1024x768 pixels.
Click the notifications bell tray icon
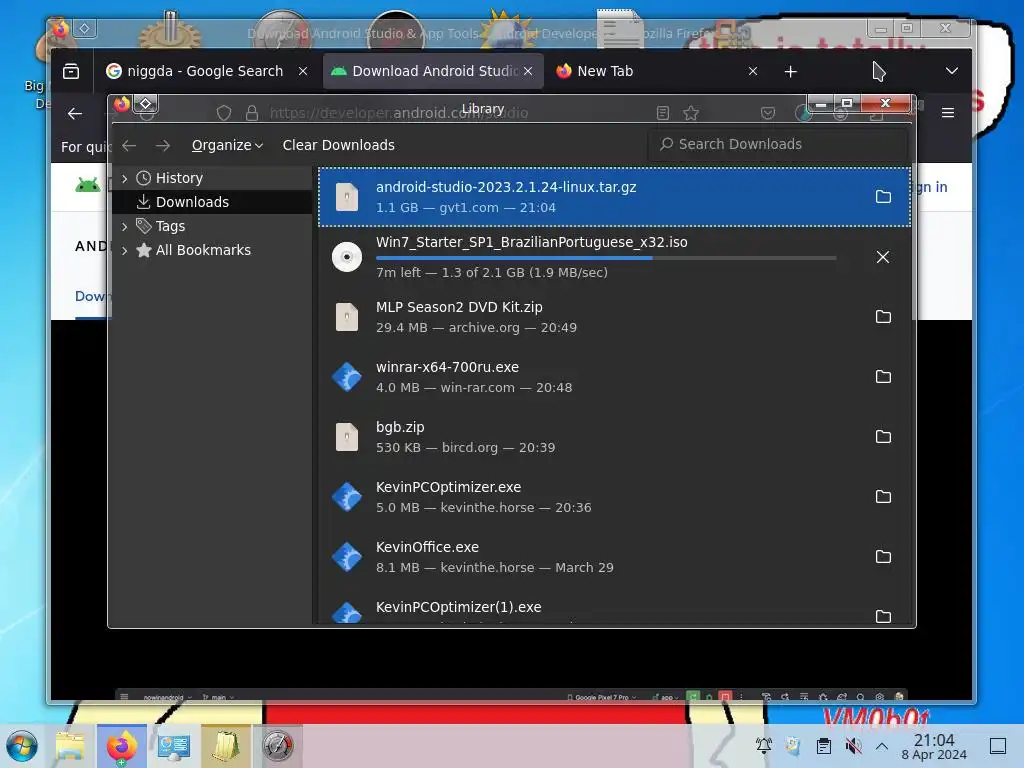tap(764, 746)
